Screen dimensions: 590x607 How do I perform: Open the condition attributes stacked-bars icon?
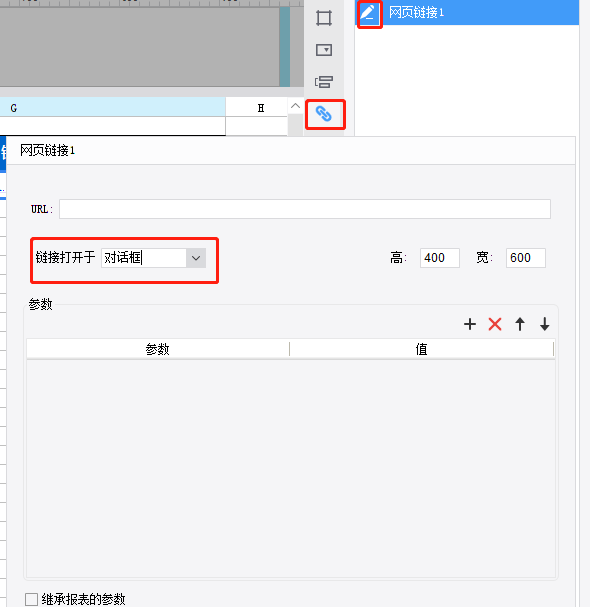[x=324, y=82]
